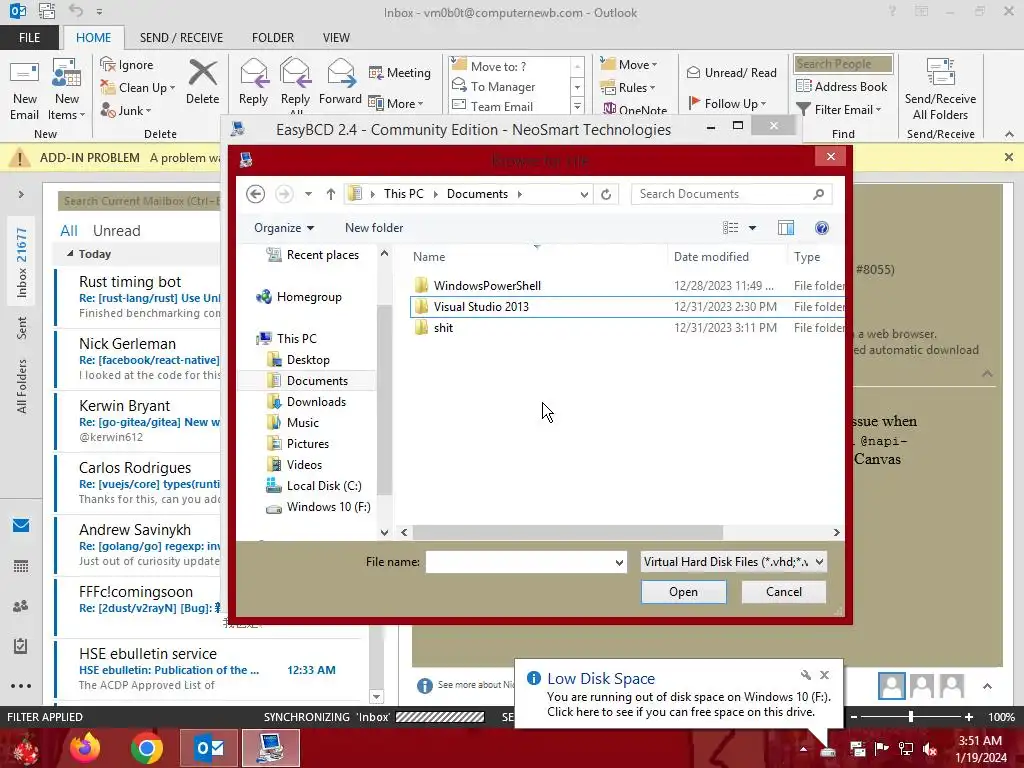Select Visual Studio 2013 folder
1024x768 pixels.
[627, 307]
